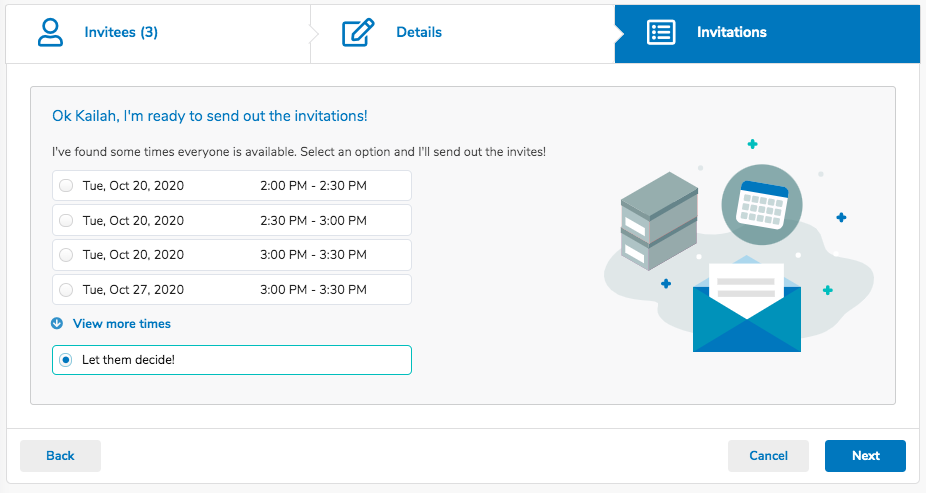Switch to the Details step tab
The image size is (926, 493).
pos(463,34)
